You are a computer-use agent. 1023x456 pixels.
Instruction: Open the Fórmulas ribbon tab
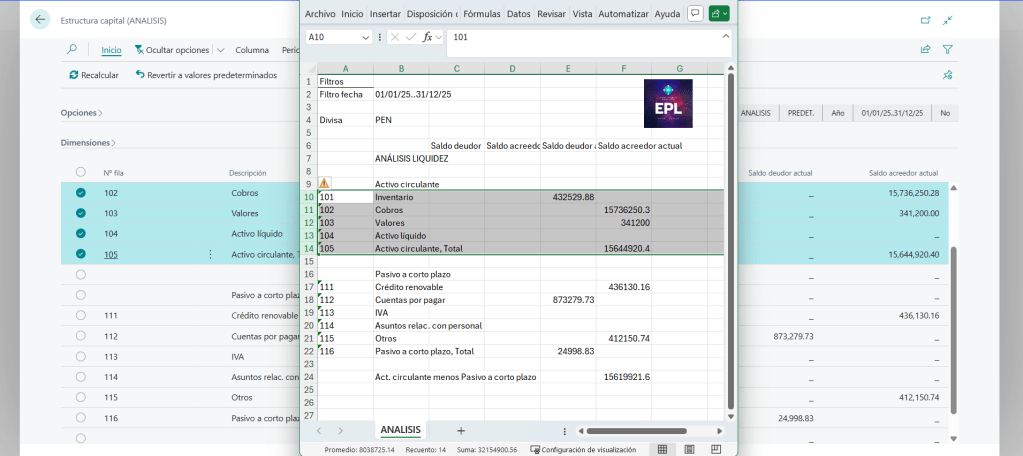[x=482, y=14]
